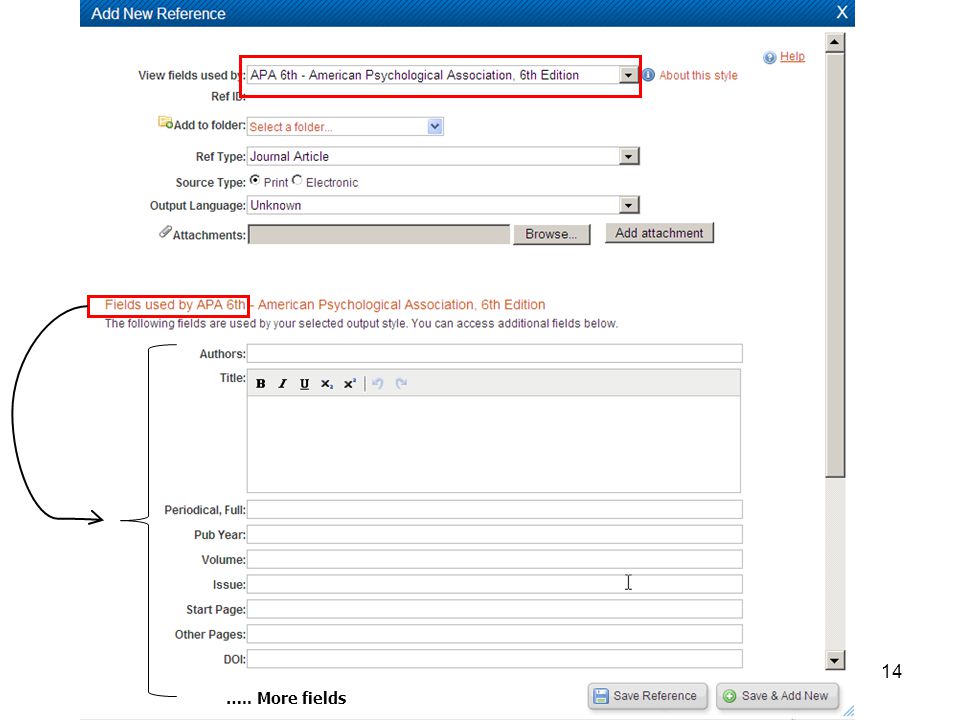Click the Attachments file path field
960x720 pixels.
pyautogui.click(x=379, y=234)
